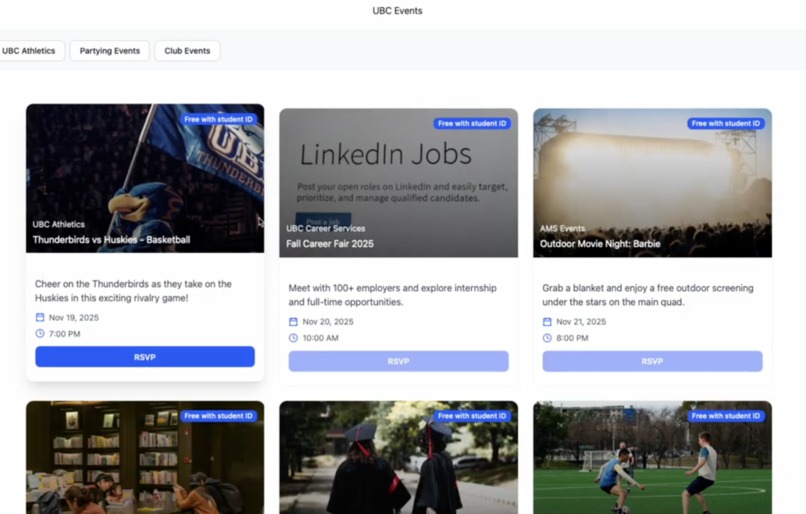The width and height of the screenshot is (806, 514).
Task: Click the Outdoor Movie Night: Barbie title
Action: (x=600, y=244)
